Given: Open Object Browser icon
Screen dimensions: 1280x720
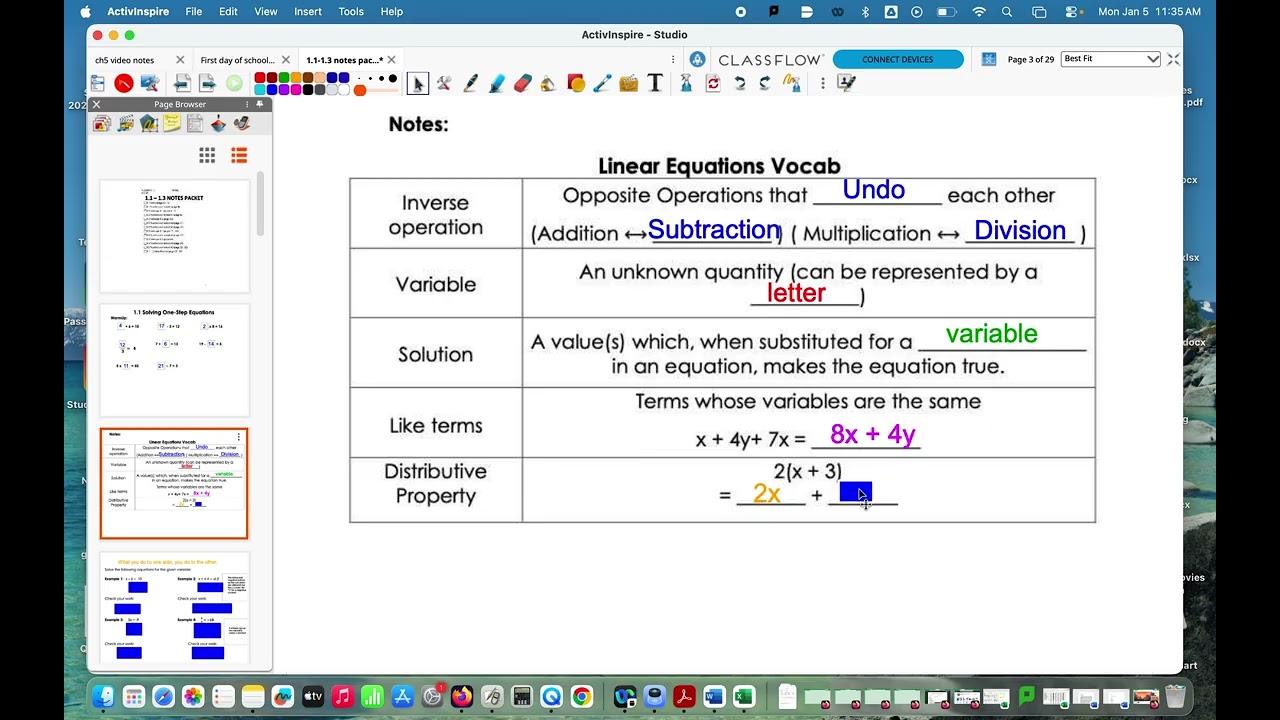Looking at the screenshot, I should click(x=149, y=124).
